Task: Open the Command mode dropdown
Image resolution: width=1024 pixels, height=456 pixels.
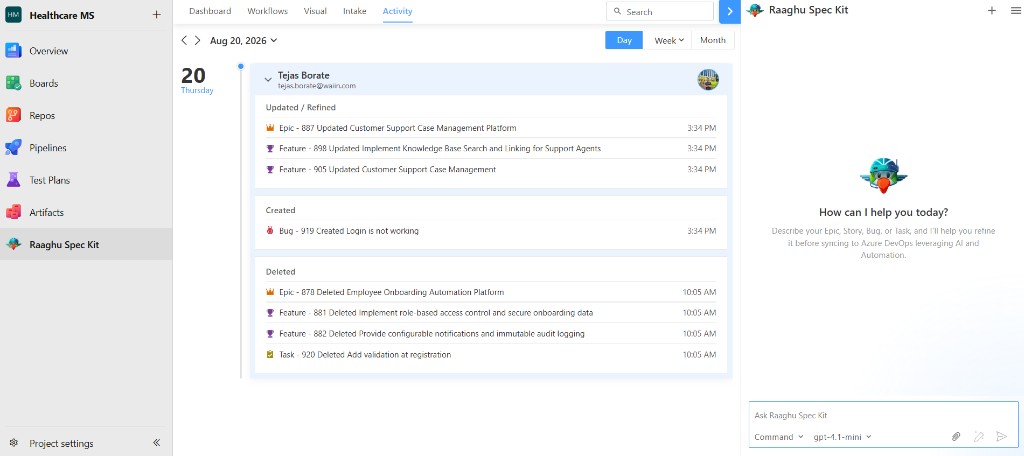Action: [778, 437]
